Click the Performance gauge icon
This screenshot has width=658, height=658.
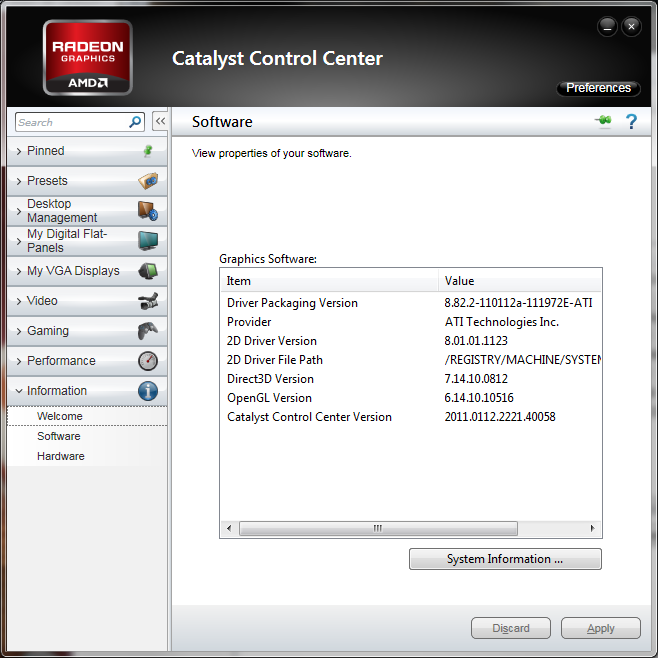click(x=148, y=361)
